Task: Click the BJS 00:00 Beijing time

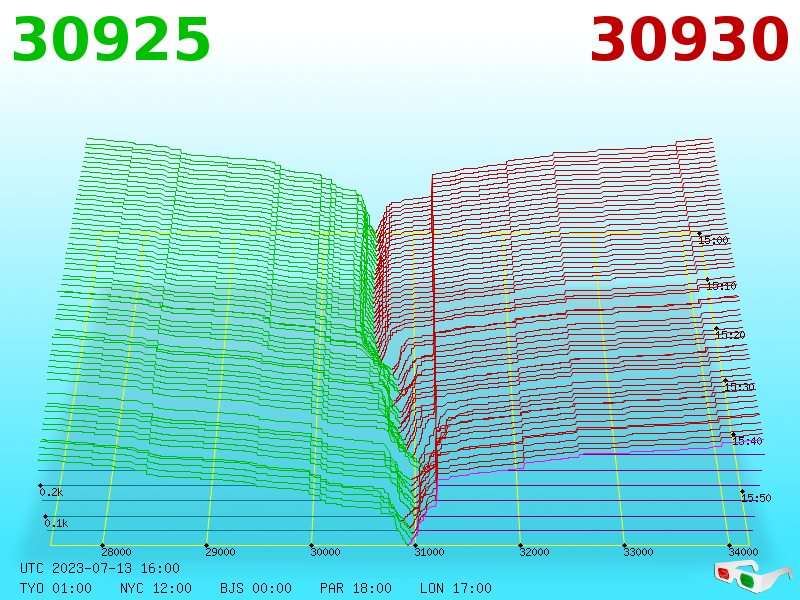Action: pos(256,588)
